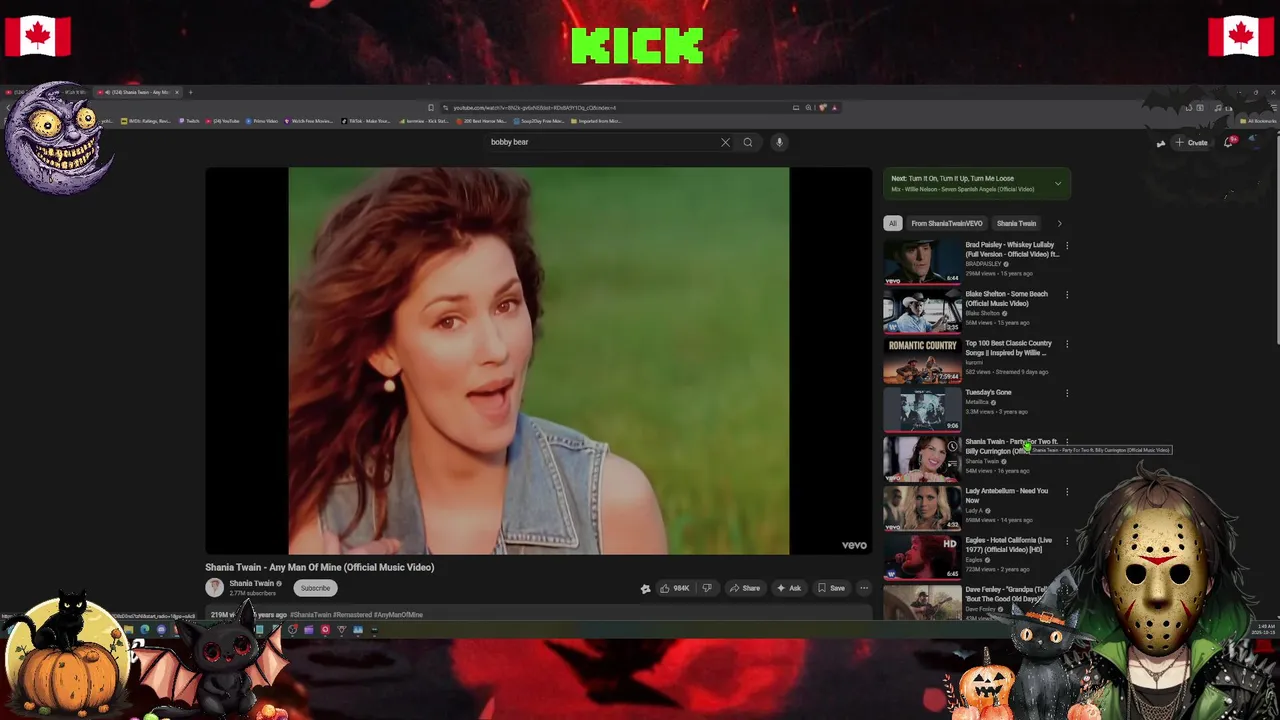
Task: Open options menu for Top 100 Classic Country
Action: [x=1067, y=344]
